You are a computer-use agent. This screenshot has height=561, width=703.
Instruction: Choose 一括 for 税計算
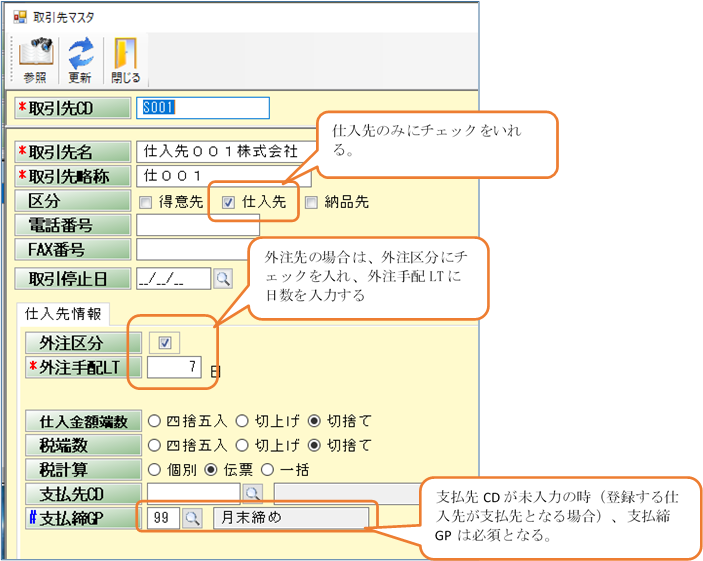point(267,470)
